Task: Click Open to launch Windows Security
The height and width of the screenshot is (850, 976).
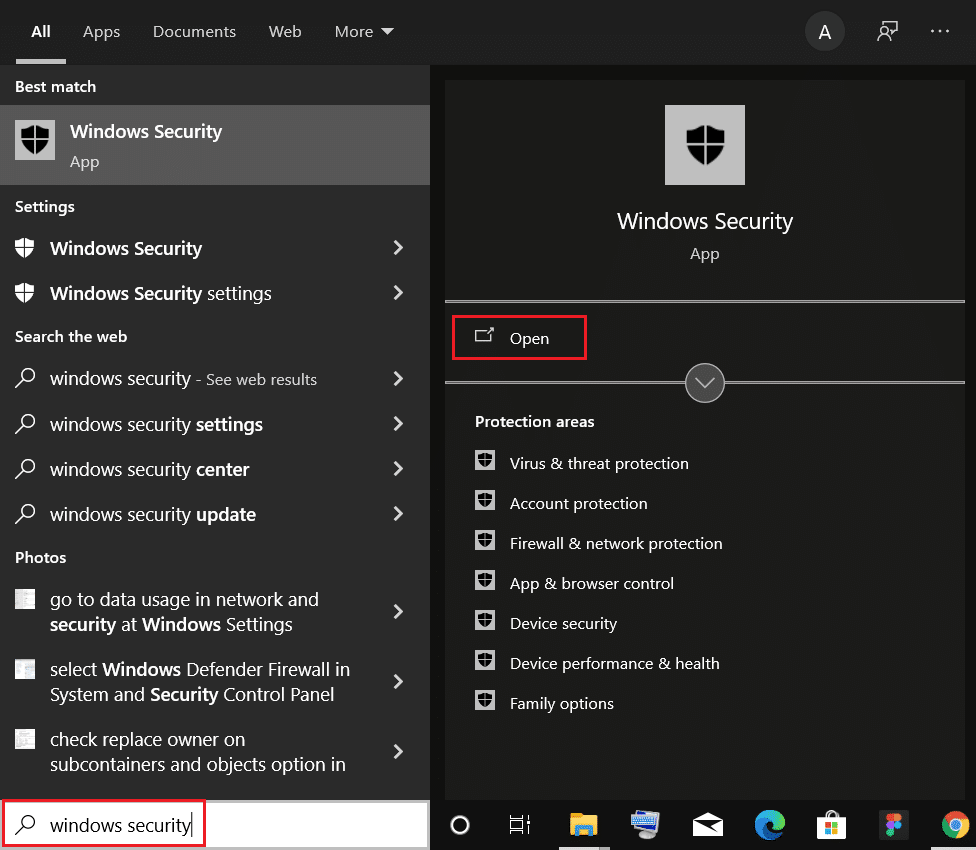Action: pos(519,338)
